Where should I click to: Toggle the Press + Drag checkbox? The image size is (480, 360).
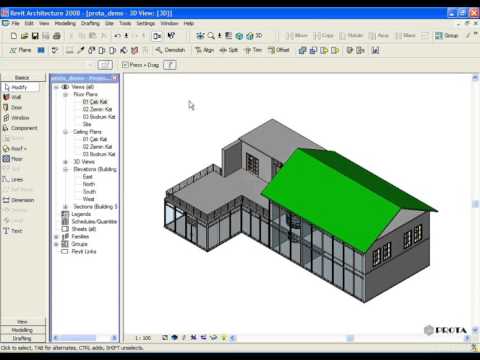[x=125, y=65]
